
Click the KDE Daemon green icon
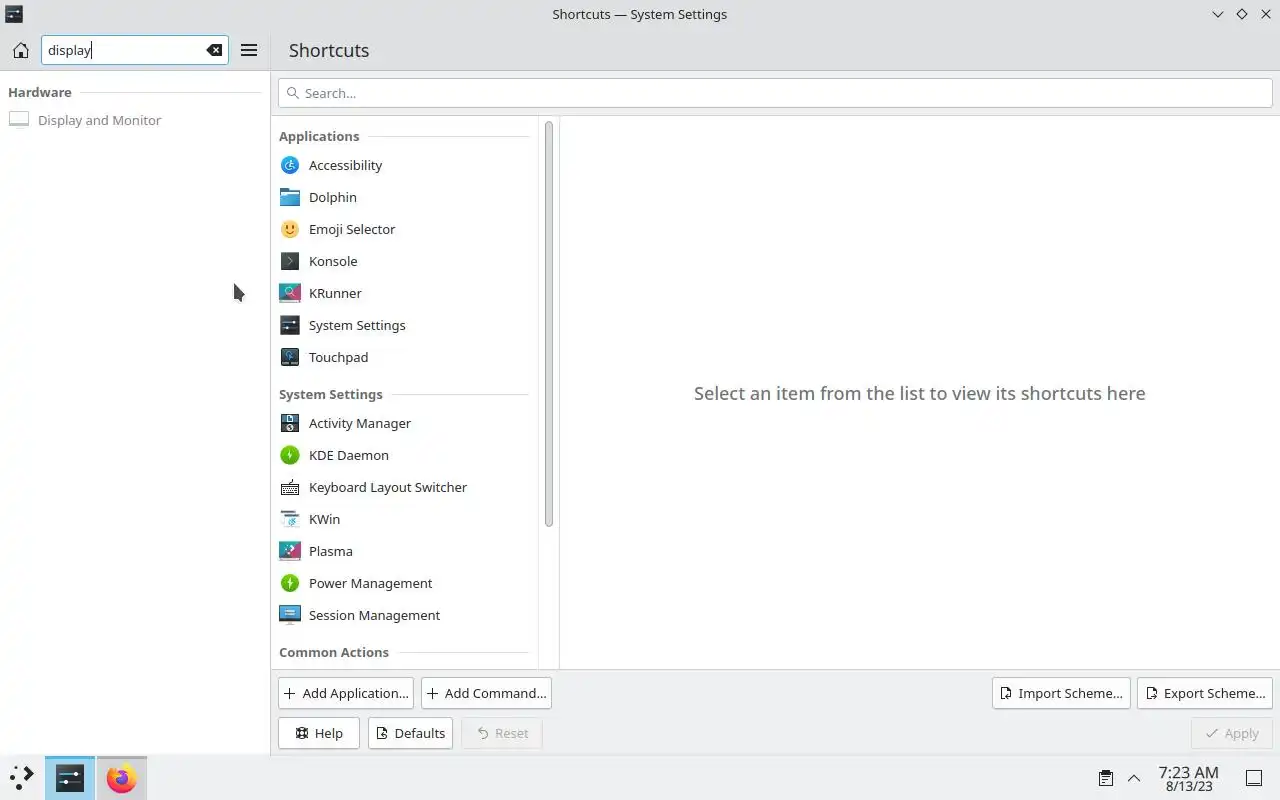(x=290, y=455)
